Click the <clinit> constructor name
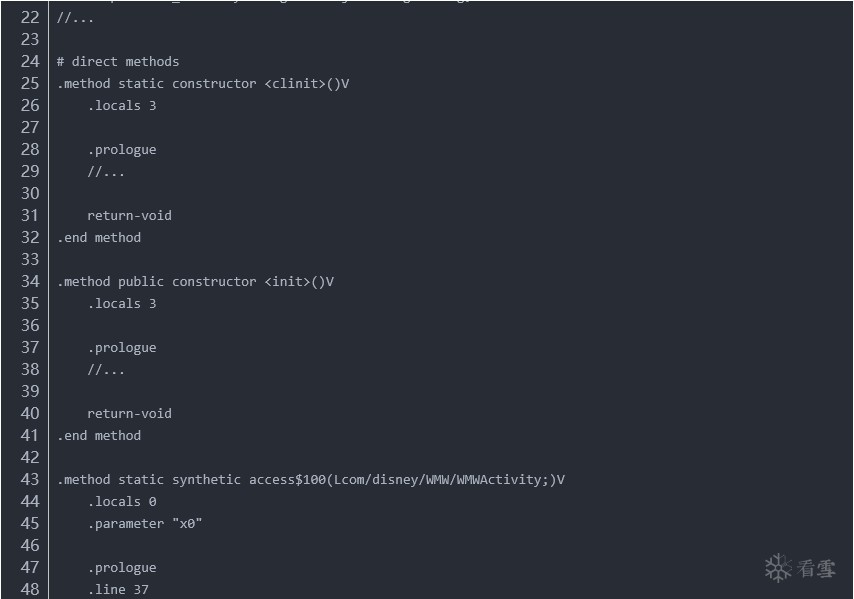This screenshot has width=854, height=599. 295,83
